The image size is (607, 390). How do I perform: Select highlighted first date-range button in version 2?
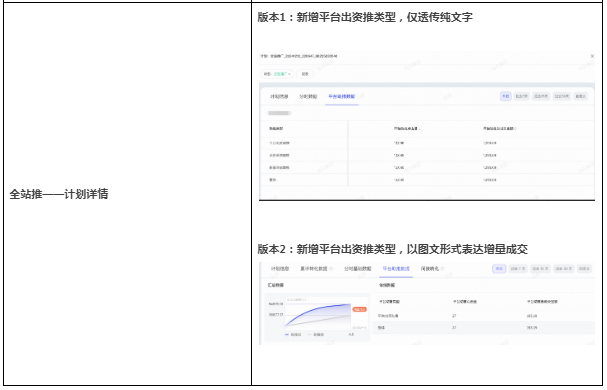pyautogui.click(x=499, y=268)
